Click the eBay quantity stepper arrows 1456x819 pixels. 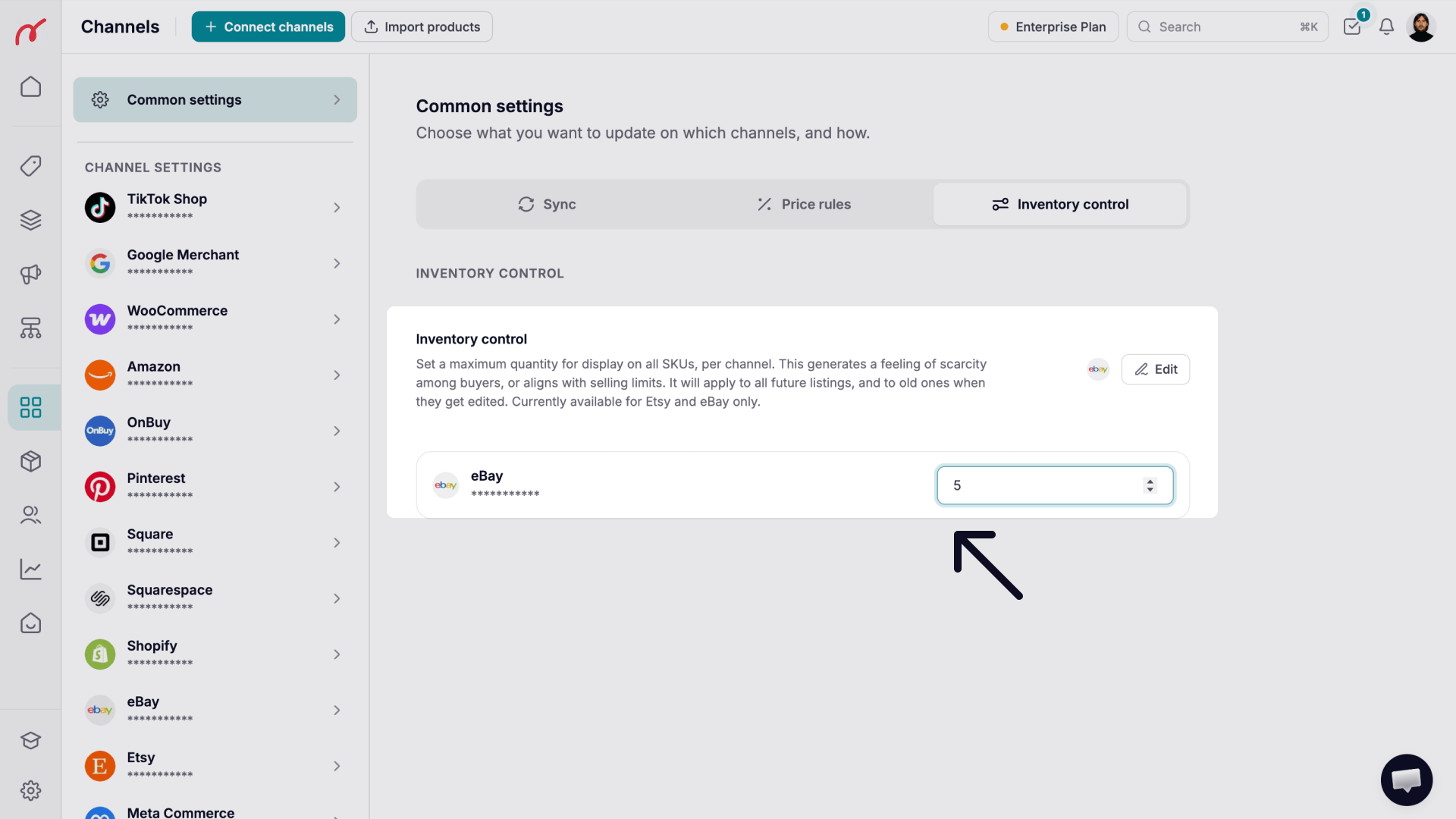click(1150, 485)
